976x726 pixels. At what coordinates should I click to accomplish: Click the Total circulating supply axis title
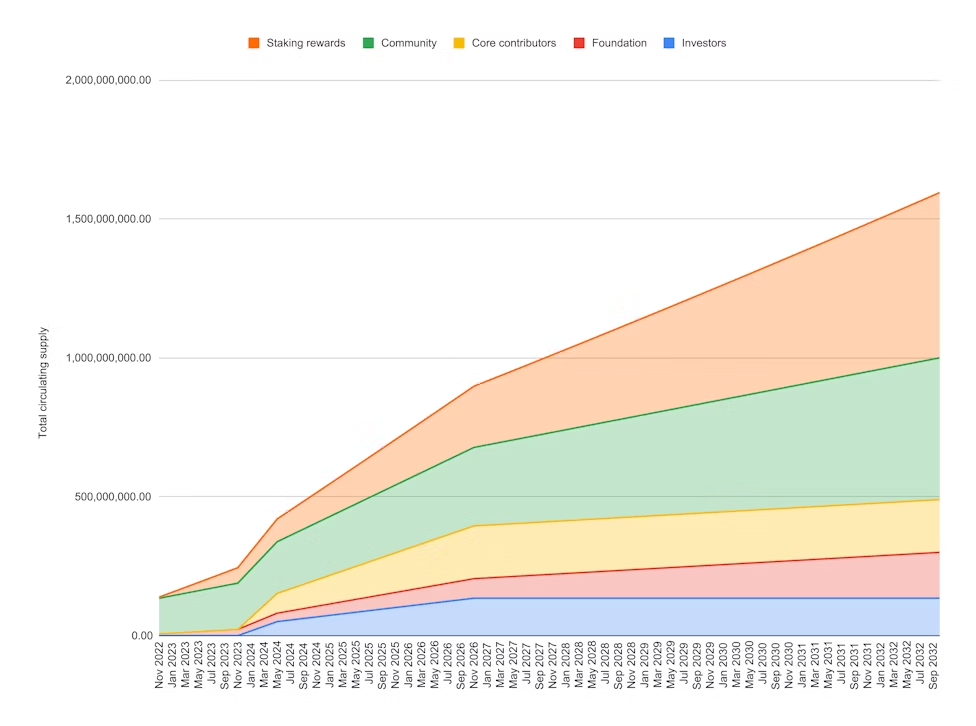44,382
